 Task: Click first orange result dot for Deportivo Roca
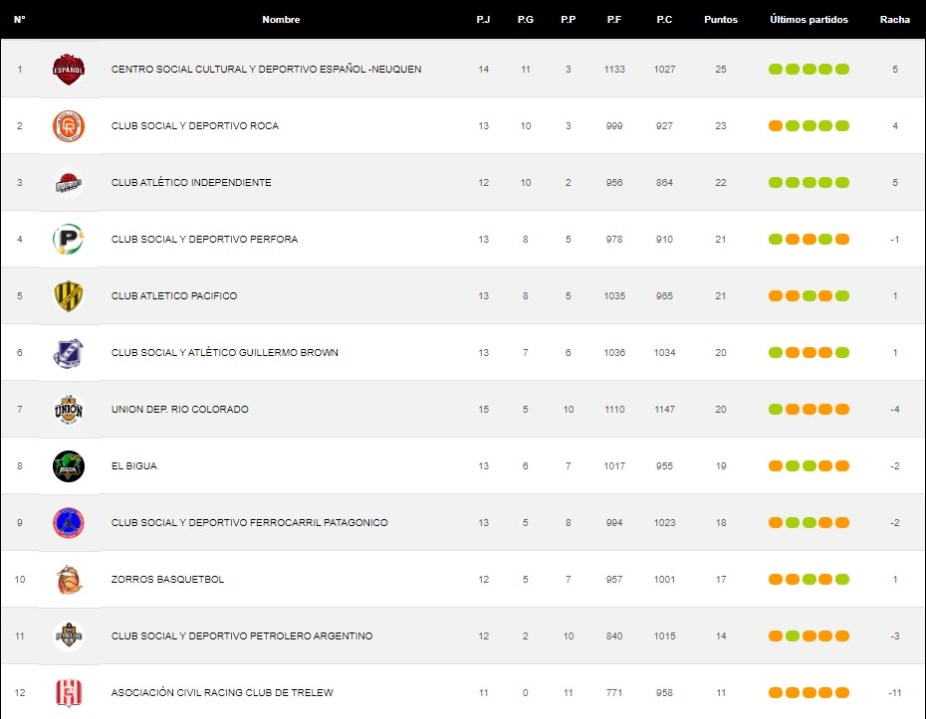[x=775, y=126]
